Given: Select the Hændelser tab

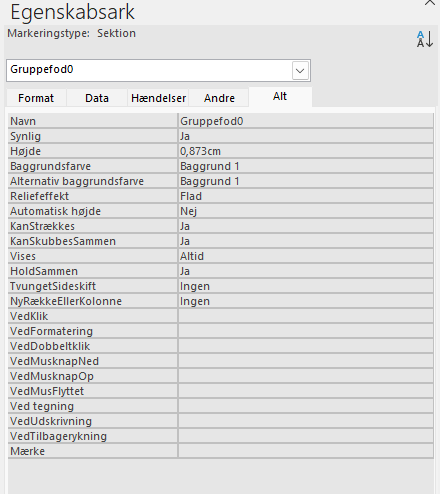Looking at the screenshot, I should tap(158, 98).
